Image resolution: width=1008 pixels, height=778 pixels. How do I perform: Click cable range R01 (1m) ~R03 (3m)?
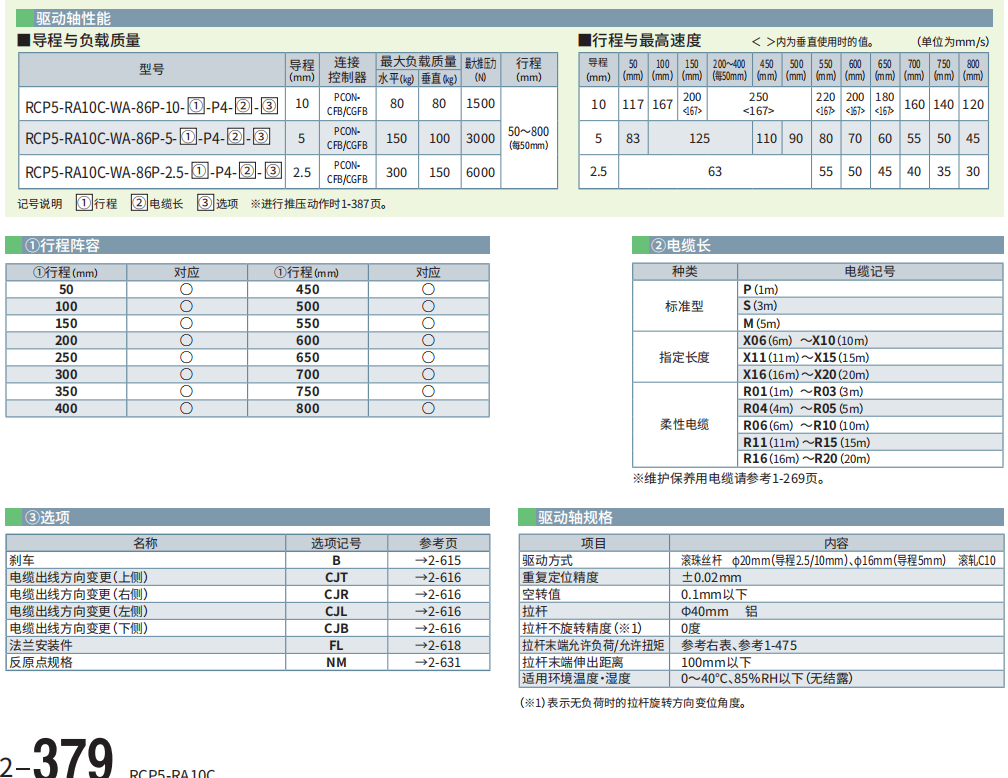pyautogui.click(x=803, y=392)
